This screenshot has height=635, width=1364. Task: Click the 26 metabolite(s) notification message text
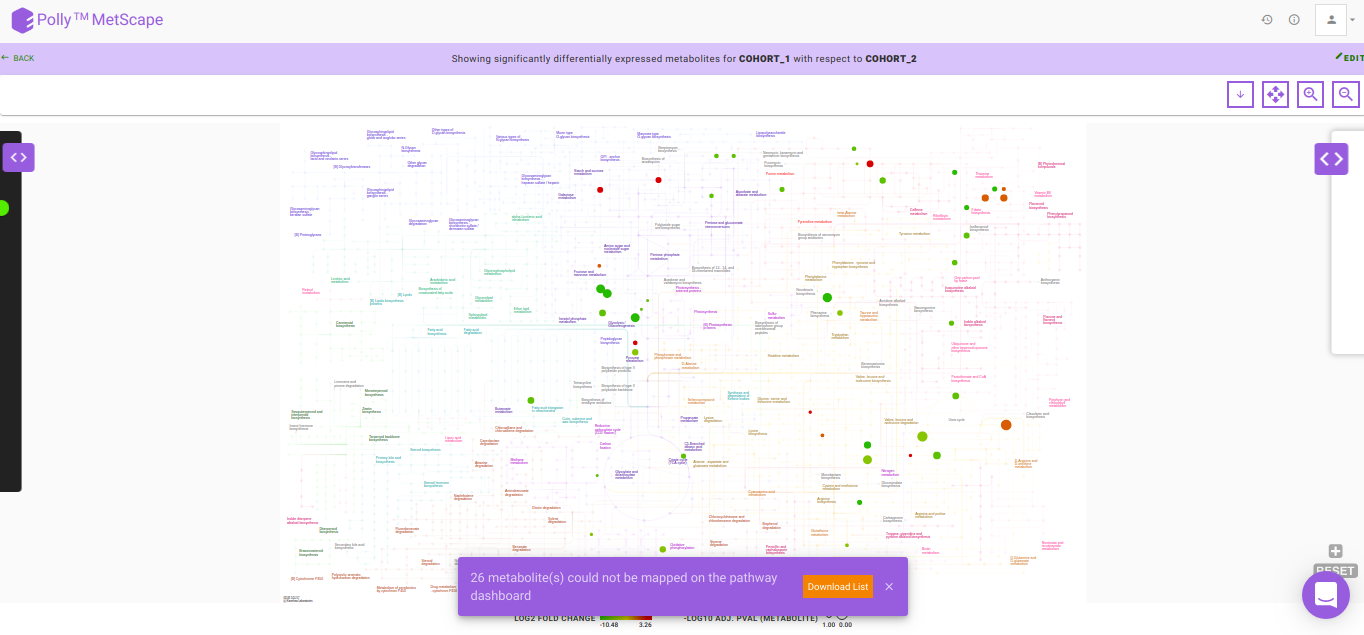[624, 587]
